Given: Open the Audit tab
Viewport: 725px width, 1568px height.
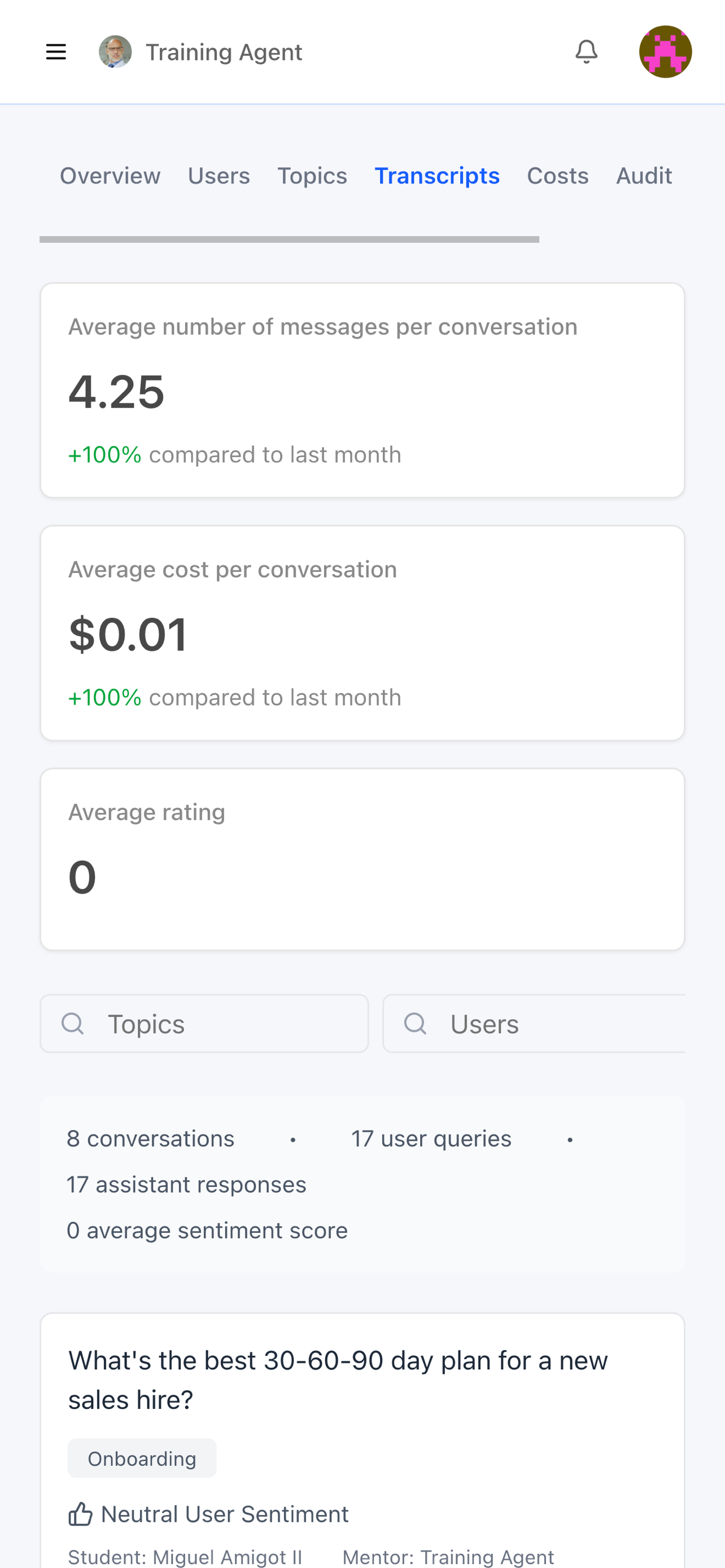Looking at the screenshot, I should tap(644, 176).
